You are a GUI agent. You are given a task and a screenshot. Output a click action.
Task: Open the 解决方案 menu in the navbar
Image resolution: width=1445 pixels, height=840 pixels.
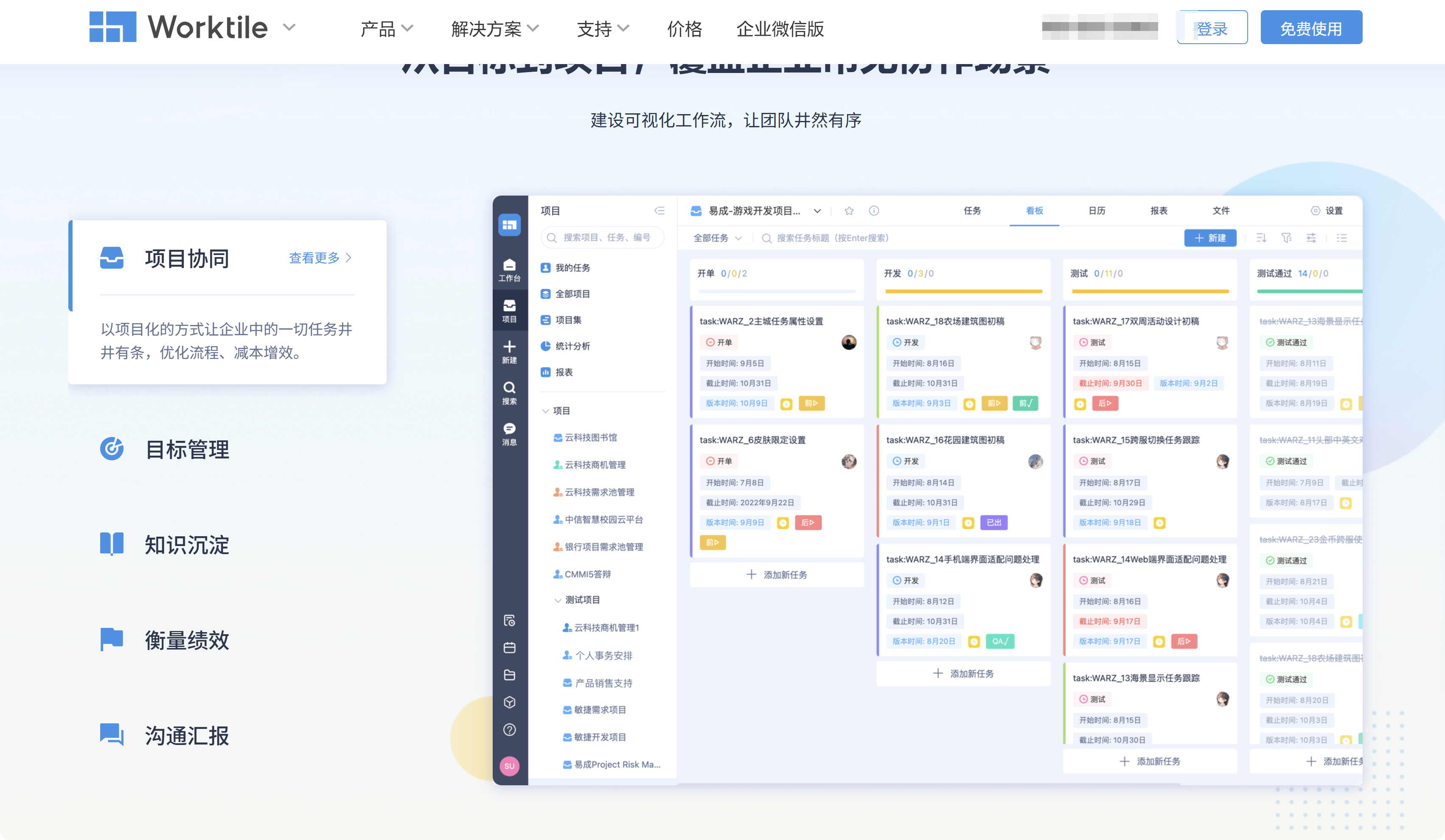493,28
